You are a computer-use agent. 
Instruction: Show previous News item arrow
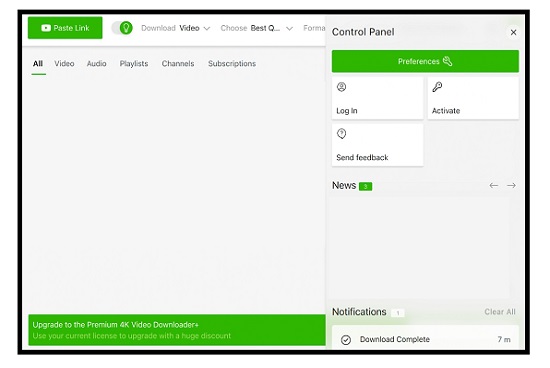point(494,185)
